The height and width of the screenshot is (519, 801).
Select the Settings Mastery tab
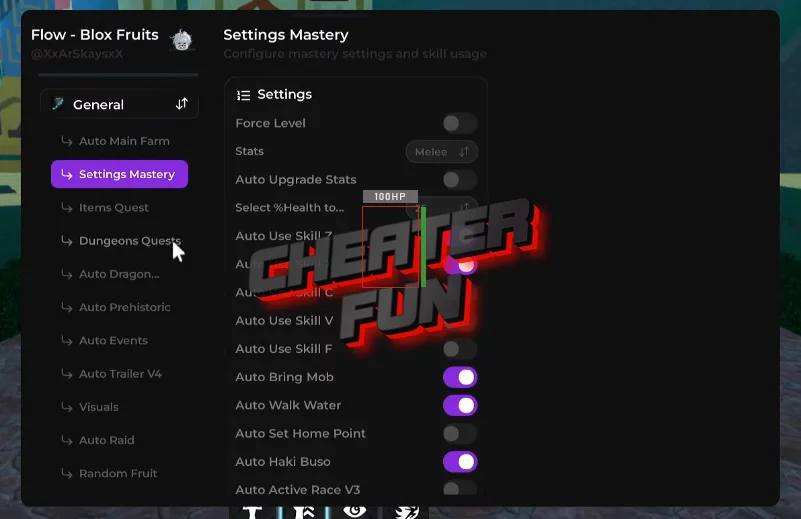(x=120, y=174)
